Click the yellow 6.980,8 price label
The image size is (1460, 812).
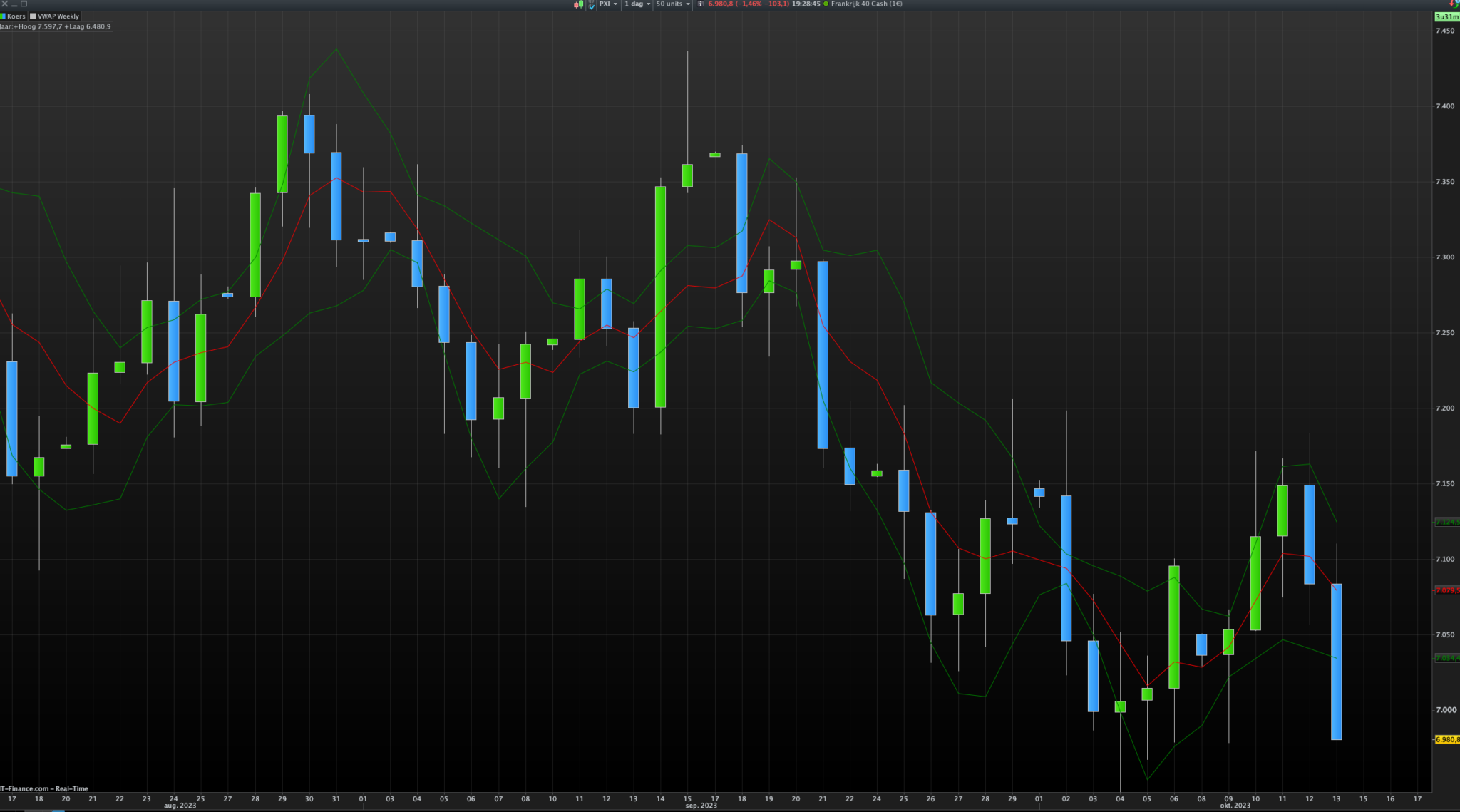point(1446,740)
